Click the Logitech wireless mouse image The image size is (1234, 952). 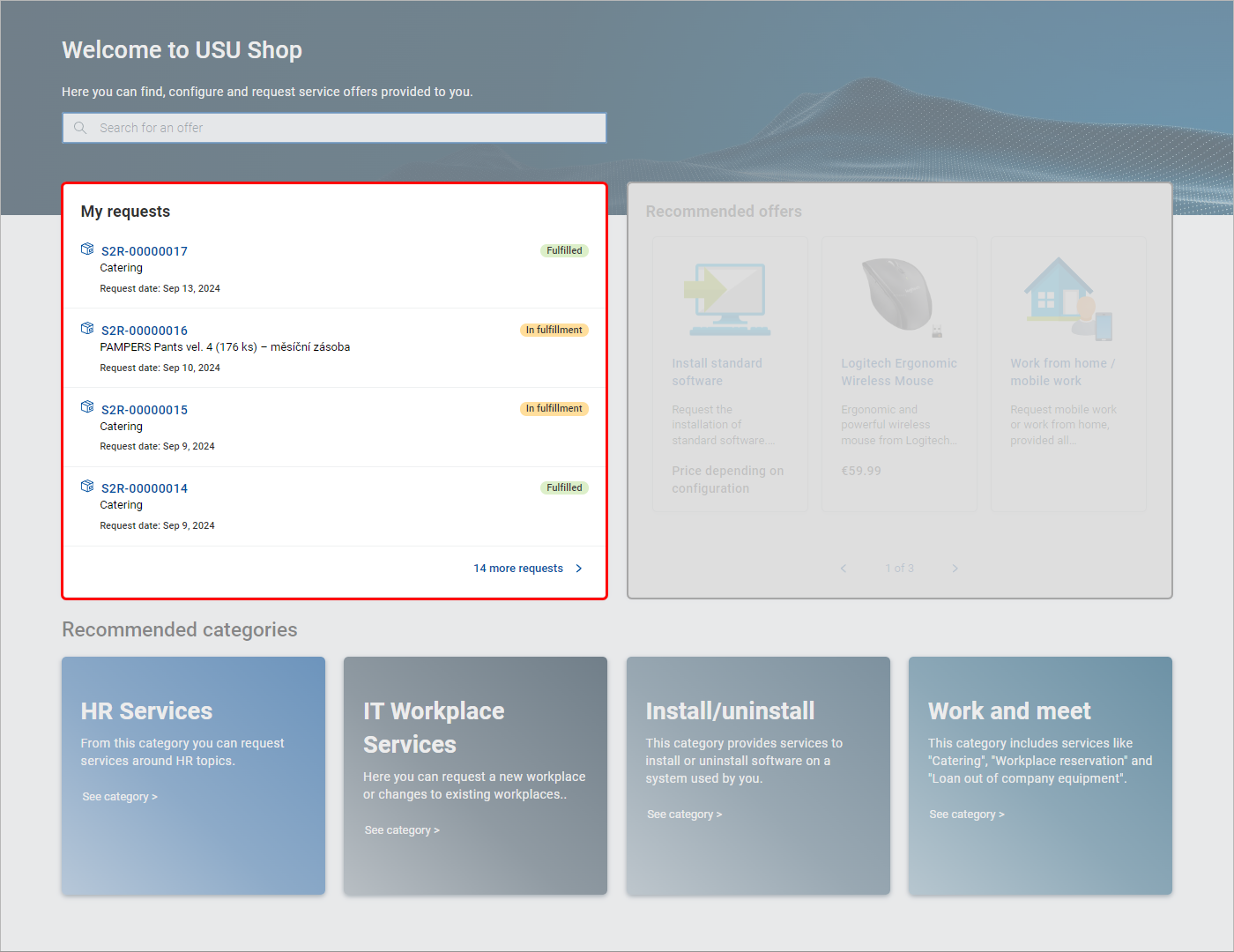click(898, 296)
